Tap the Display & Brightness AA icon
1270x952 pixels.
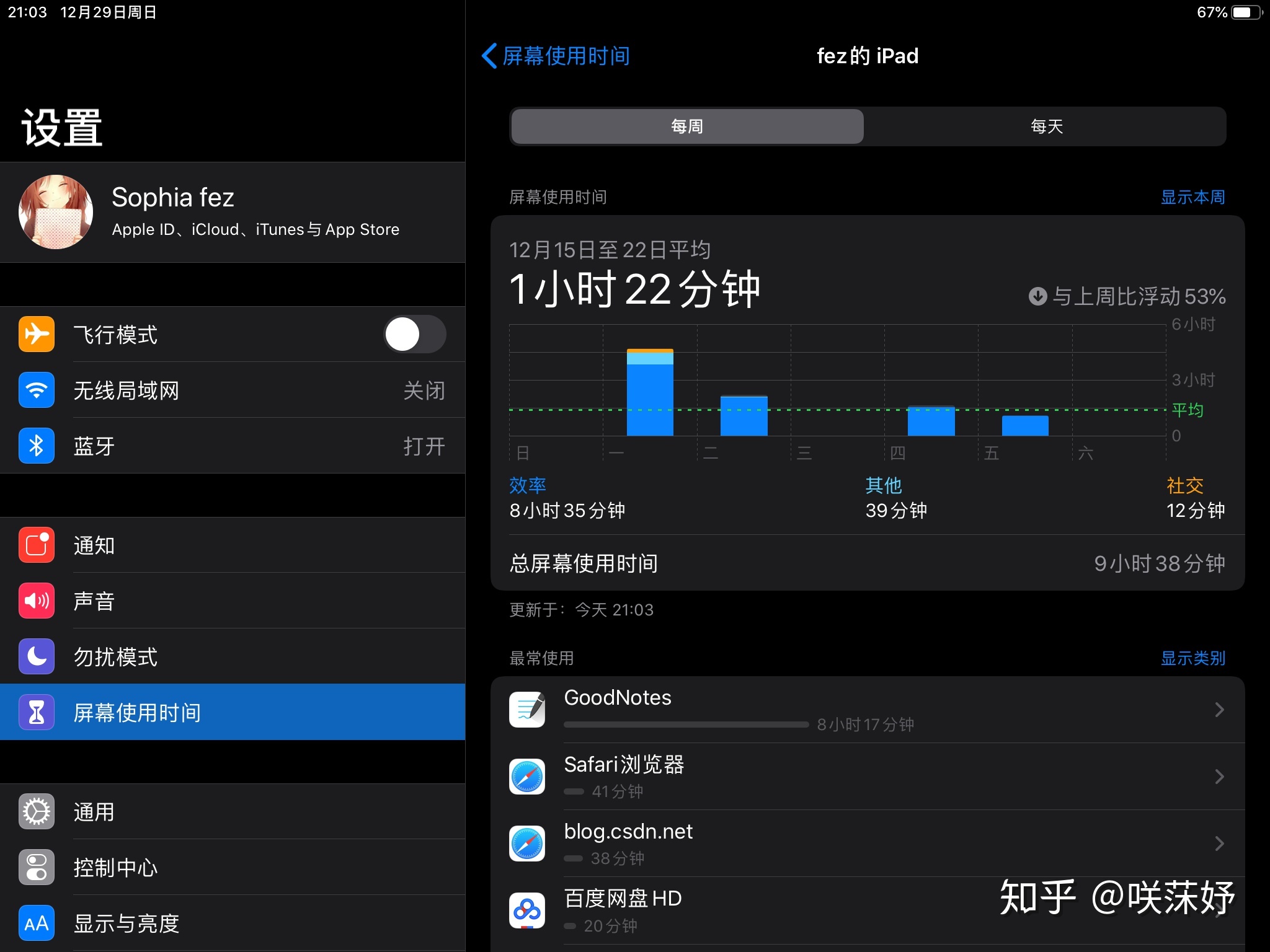click(x=37, y=923)
